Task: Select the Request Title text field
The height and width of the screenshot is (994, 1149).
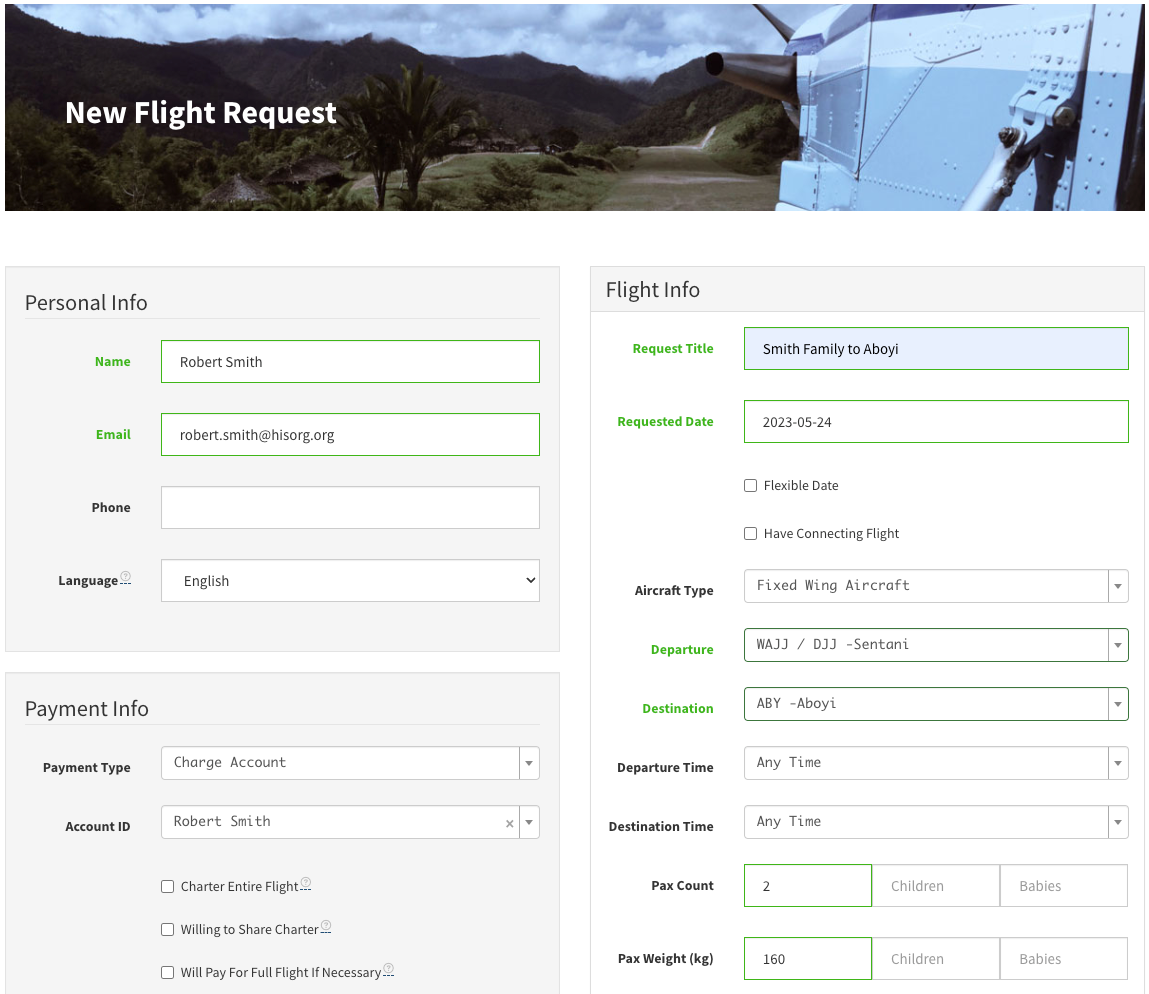Action: 936,348
